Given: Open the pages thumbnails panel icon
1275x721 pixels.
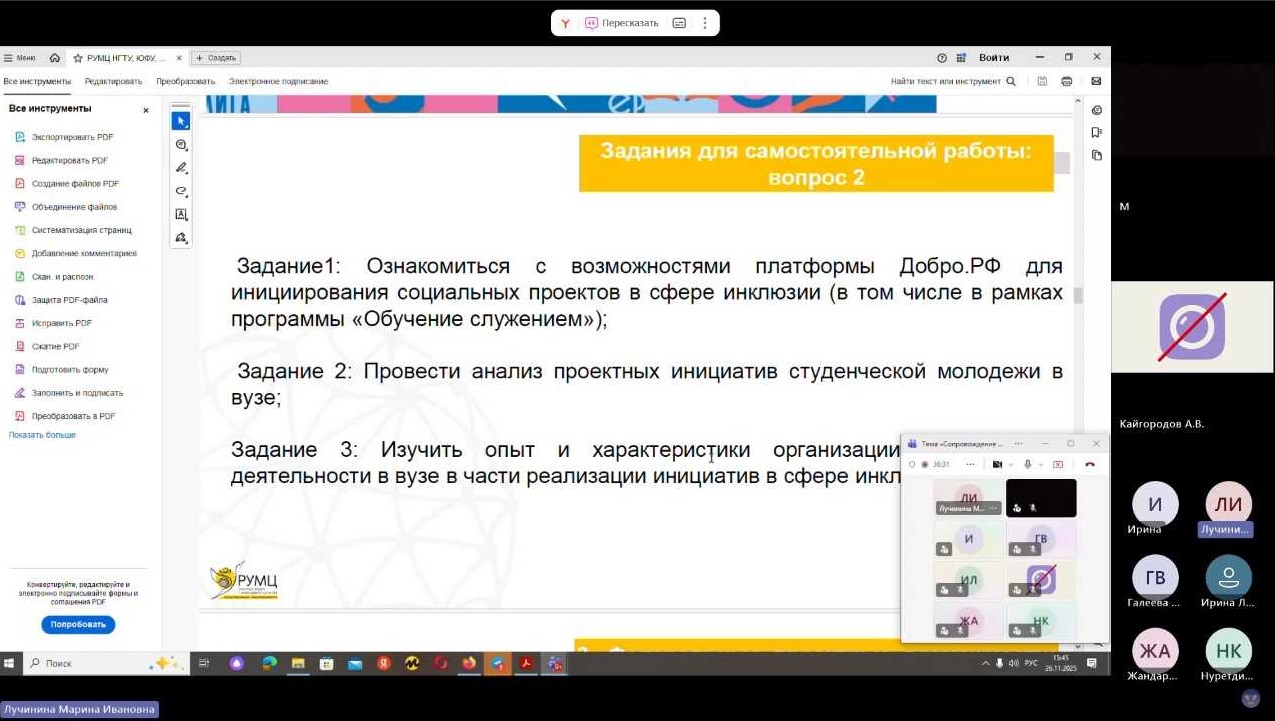Looking at the screenshot, I should (x=1097, y=155).
